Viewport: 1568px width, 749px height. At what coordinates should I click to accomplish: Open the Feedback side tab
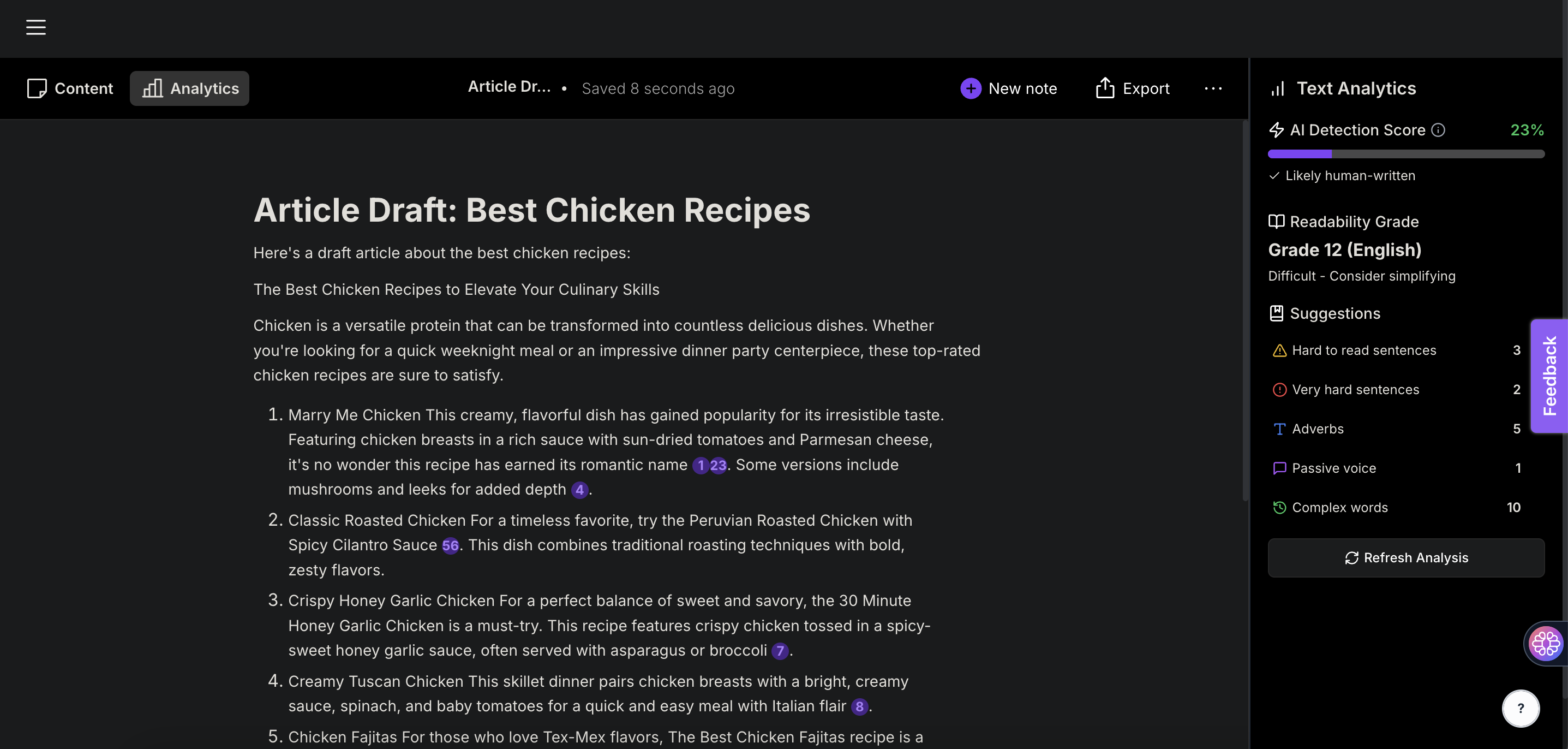[x=1549, y=376]
